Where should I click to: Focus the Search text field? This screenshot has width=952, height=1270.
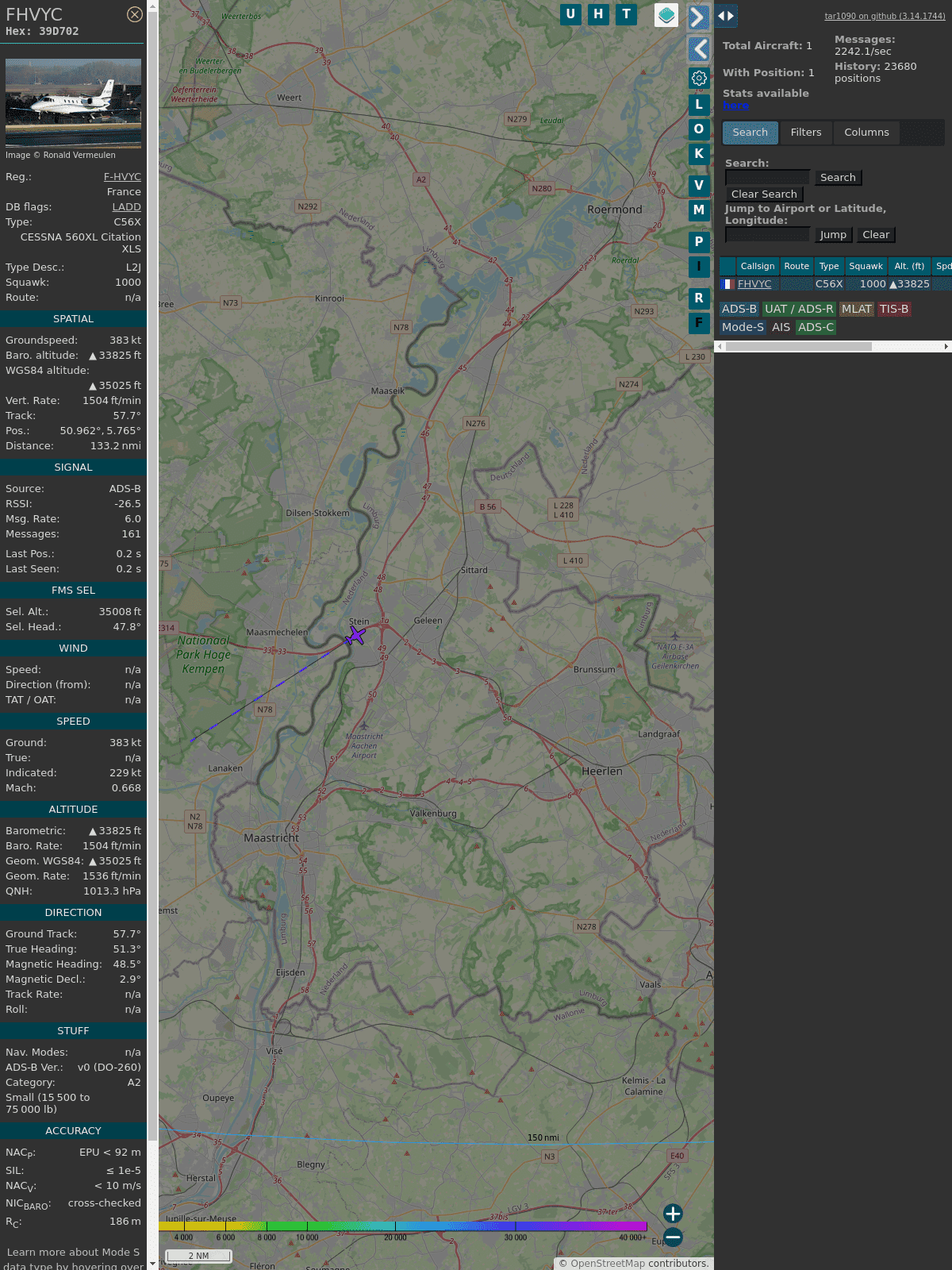click(767, 178)
